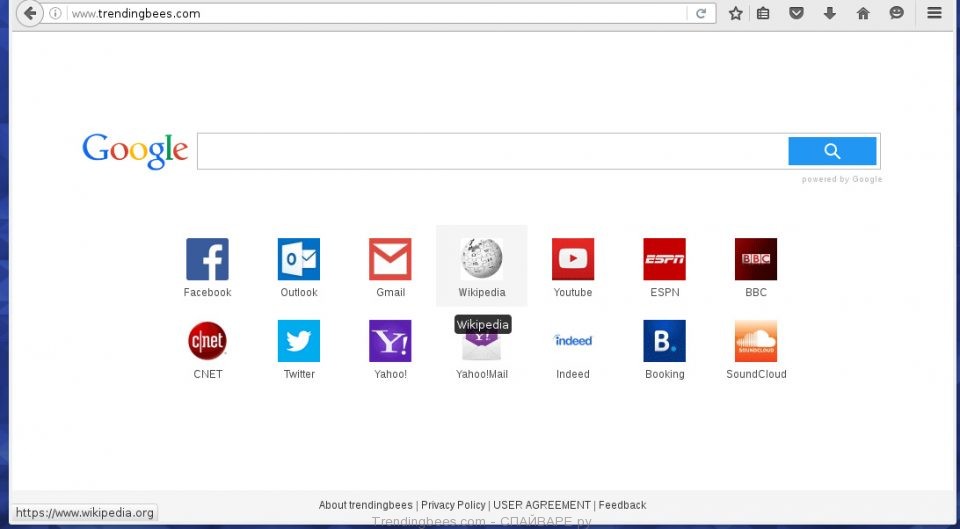This screenshot has height=529, width=960.
Task: Go to the browser home page icon
Action: coord(863,13)
